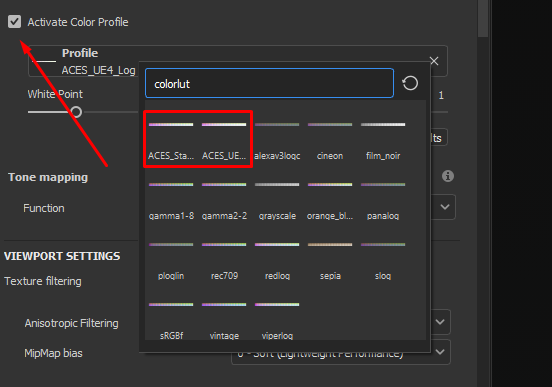Image resolution: width=552 pixels, height=387 pixels.
Task: Click the Tone mapping section label
Action: point(48,177)
